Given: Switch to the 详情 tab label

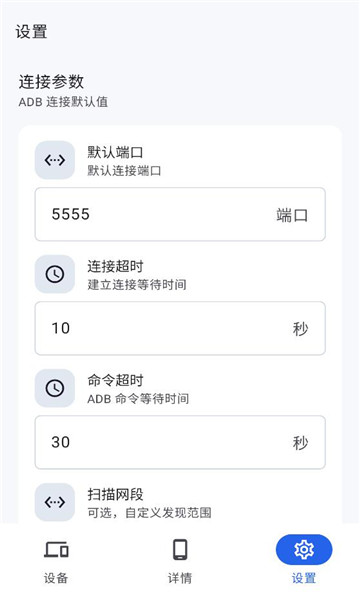Looking at the screenshot, I should pyautogui.click(x=180, y=578).
